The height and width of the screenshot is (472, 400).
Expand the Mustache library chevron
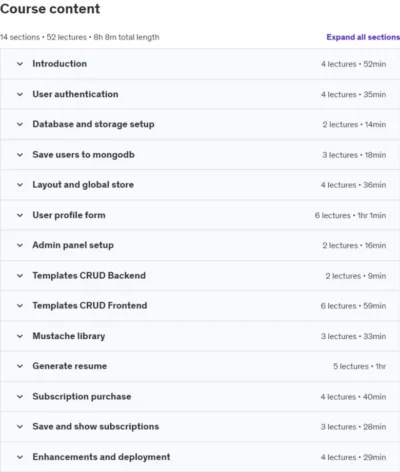(20, 336)
